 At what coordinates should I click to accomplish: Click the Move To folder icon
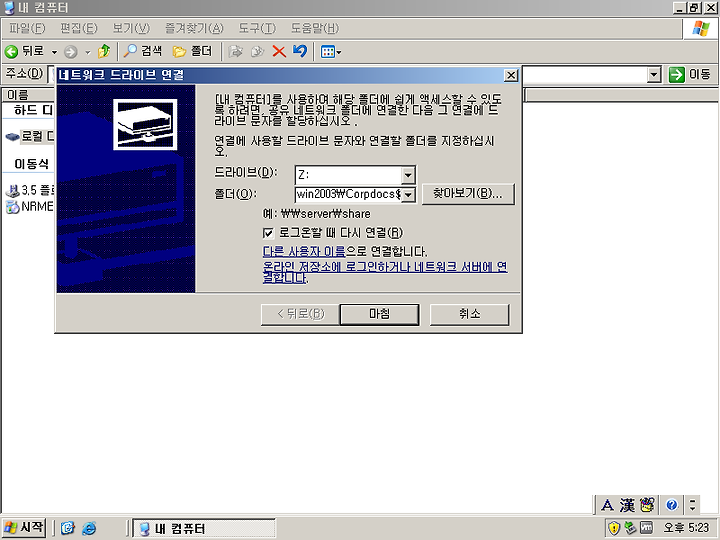236,51
